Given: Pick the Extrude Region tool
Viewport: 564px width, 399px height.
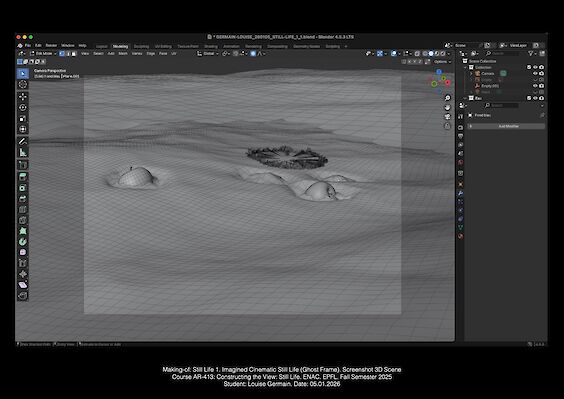Looking at the screenshot, I should pyautogui.click(x=23, y=177).
